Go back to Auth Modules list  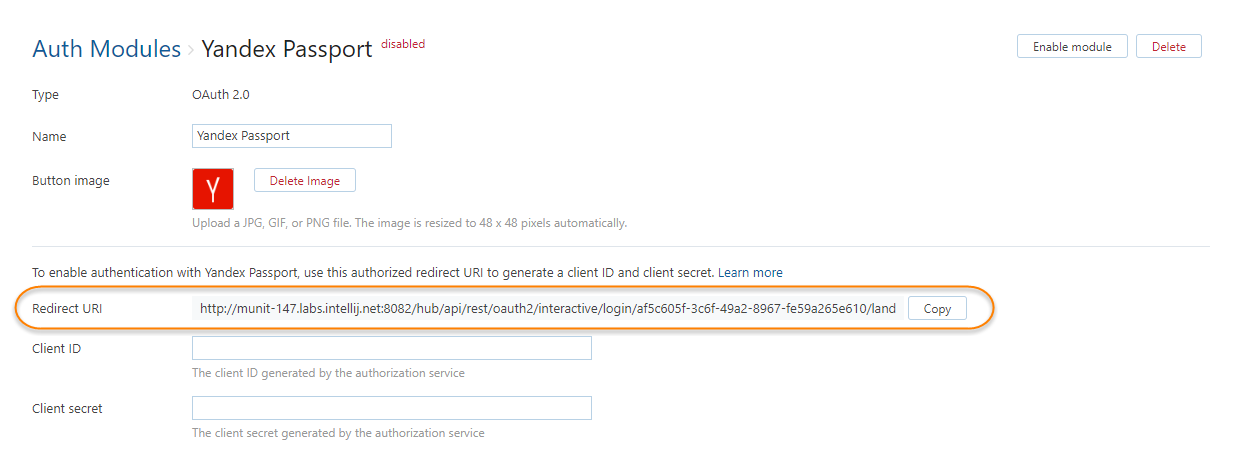tap(106, 48)
